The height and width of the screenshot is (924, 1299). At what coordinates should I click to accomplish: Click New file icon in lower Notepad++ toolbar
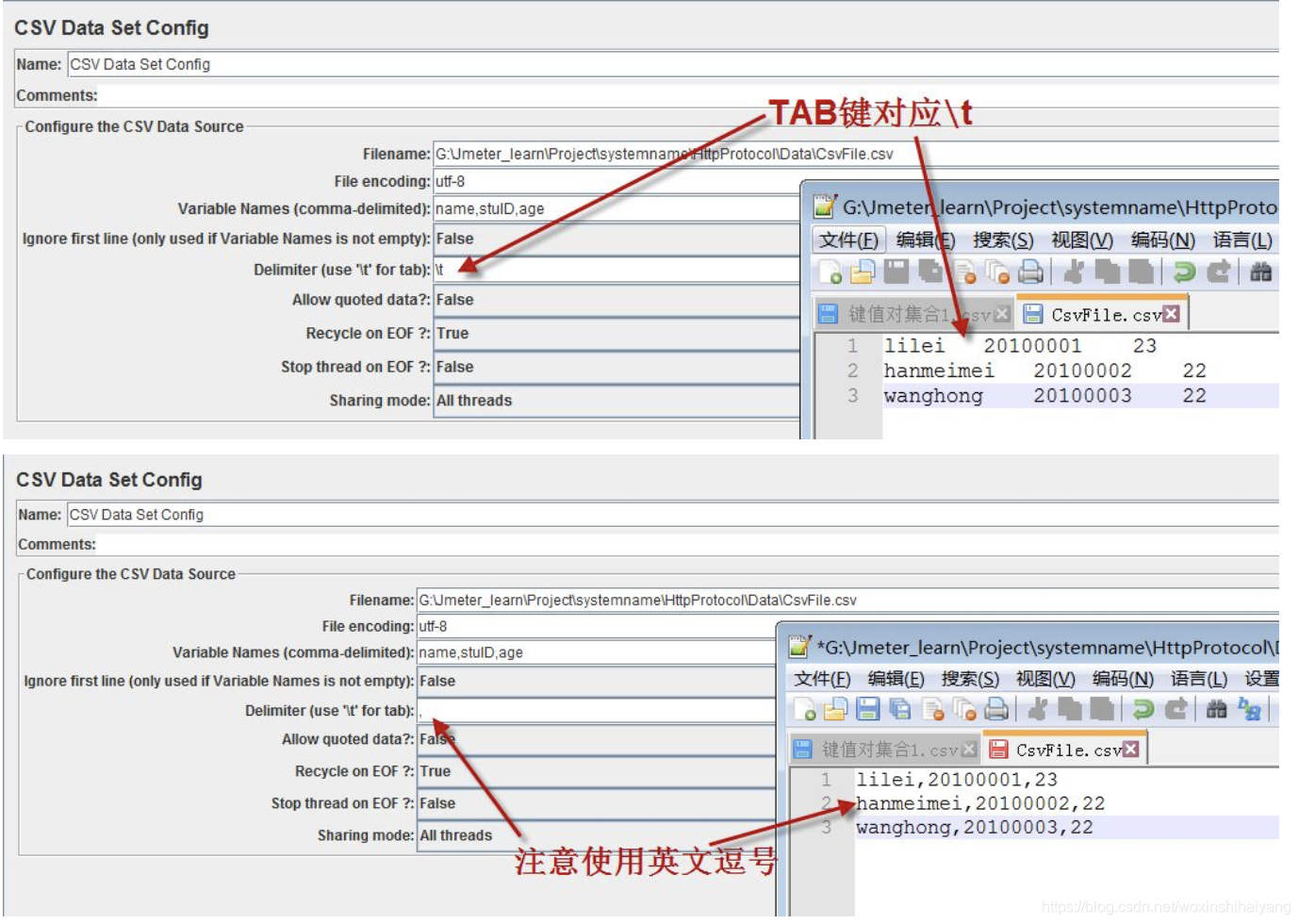[x=804, y=709]
